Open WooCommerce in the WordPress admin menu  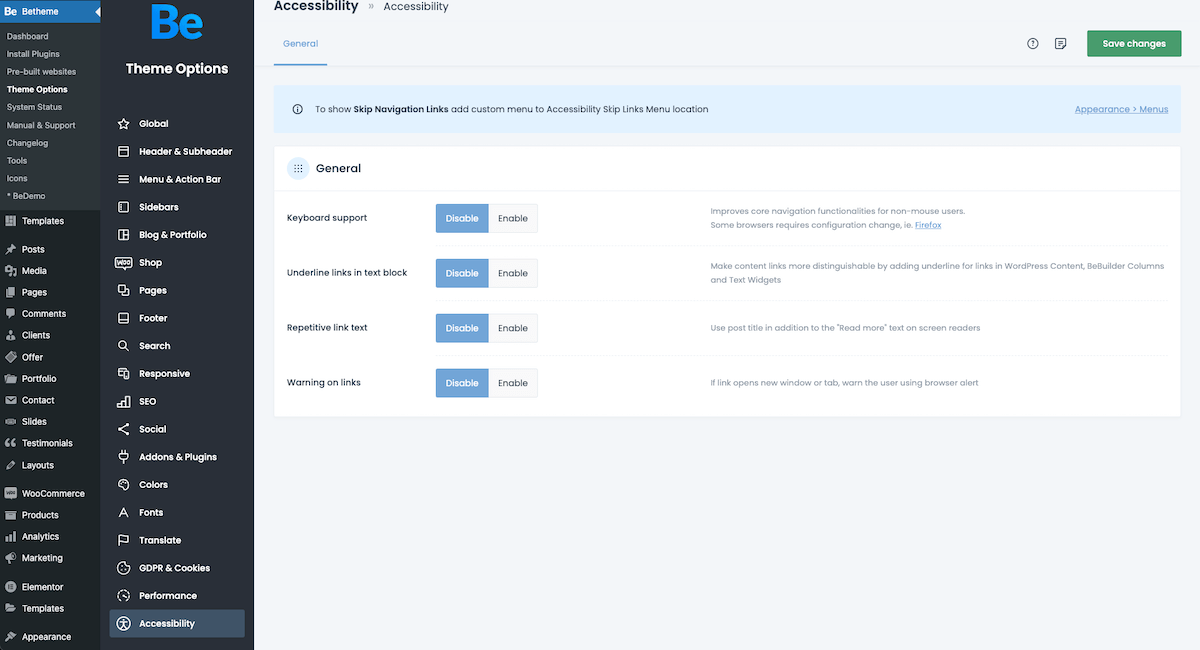tap(53, 493)
